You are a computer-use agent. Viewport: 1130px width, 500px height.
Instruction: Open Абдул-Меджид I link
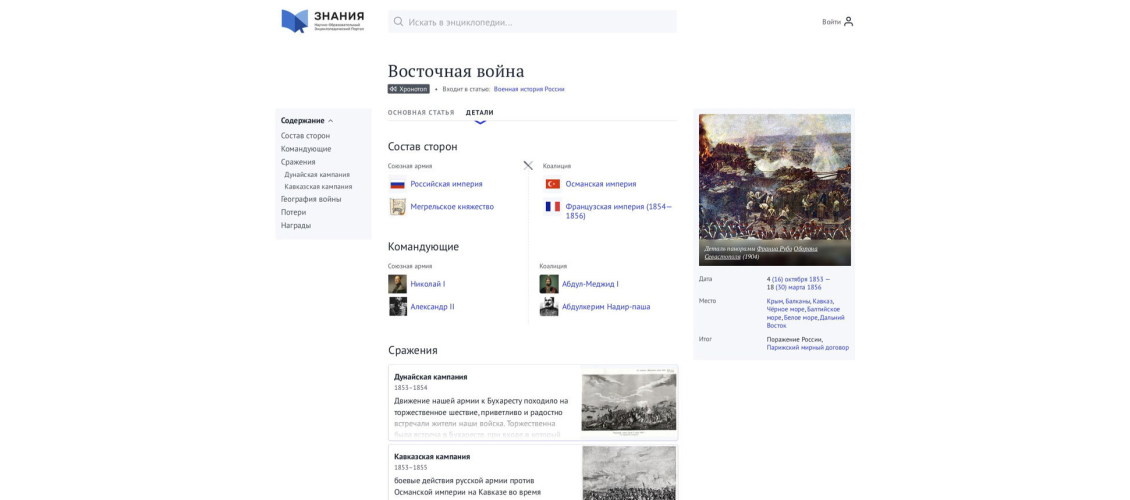590,284
